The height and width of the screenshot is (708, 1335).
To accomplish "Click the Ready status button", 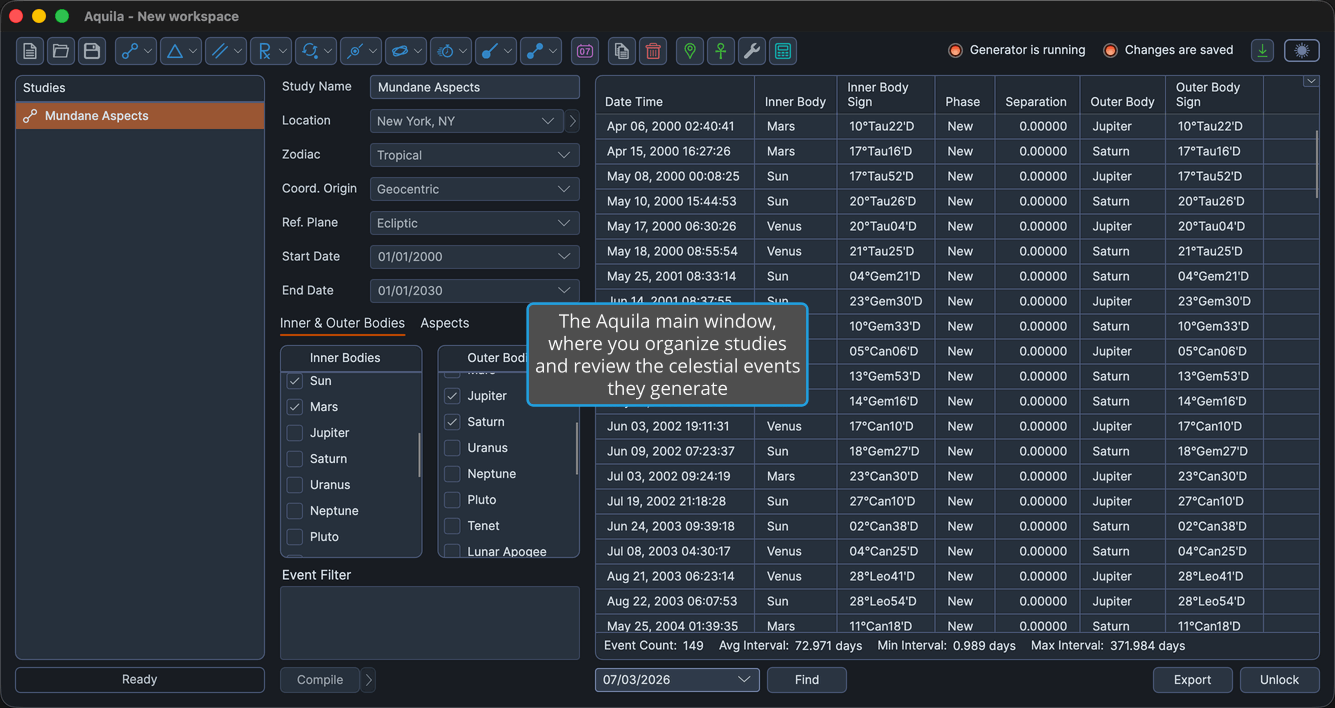I will point(140,680).
